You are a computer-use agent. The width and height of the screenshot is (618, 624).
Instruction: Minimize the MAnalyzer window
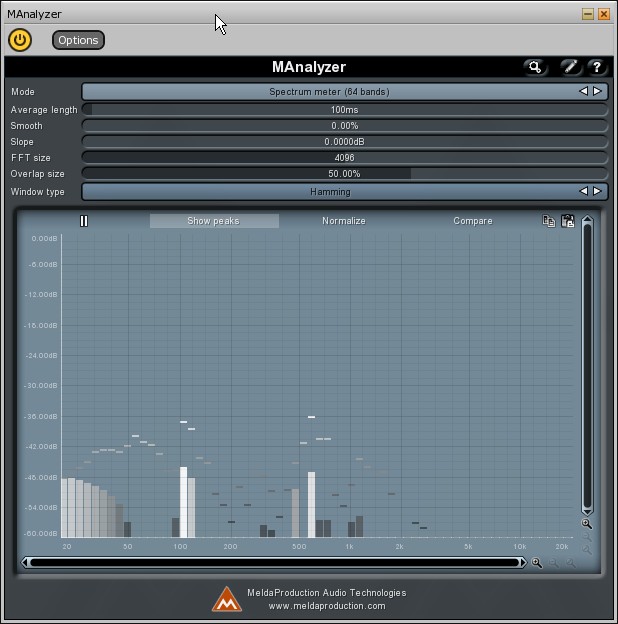[588, 14]
